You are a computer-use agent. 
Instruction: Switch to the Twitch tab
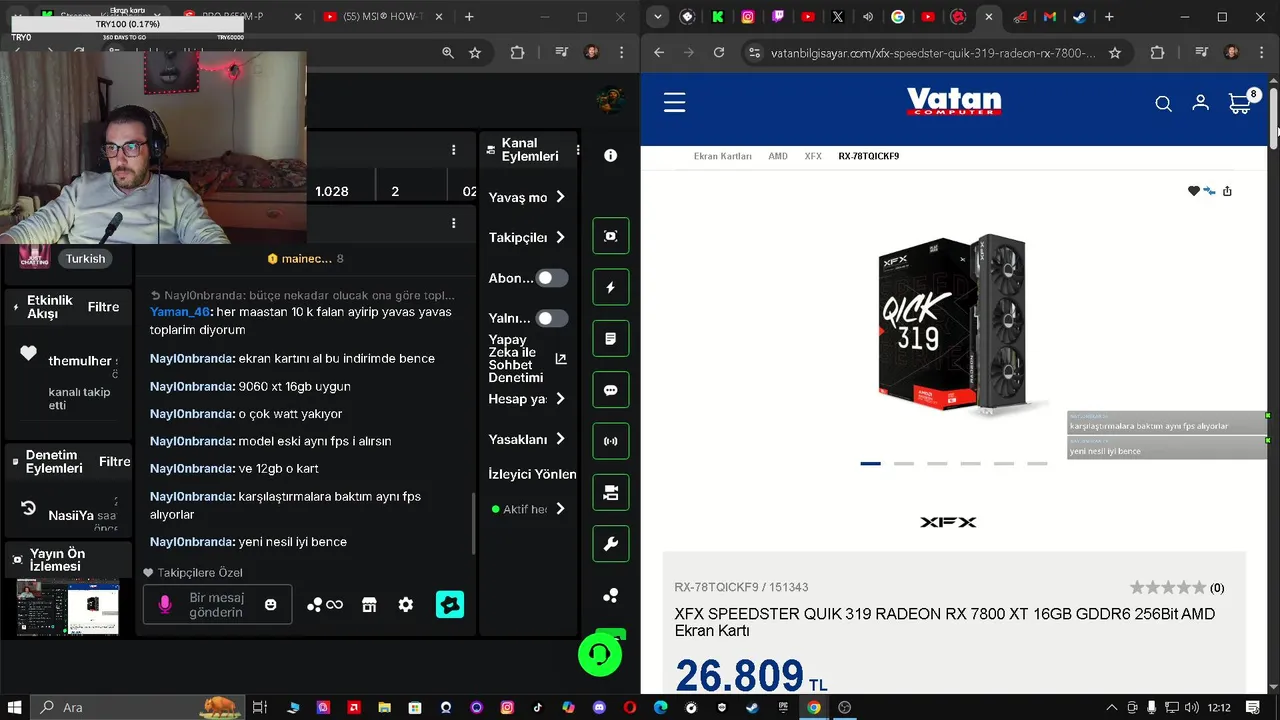point(778,17)
